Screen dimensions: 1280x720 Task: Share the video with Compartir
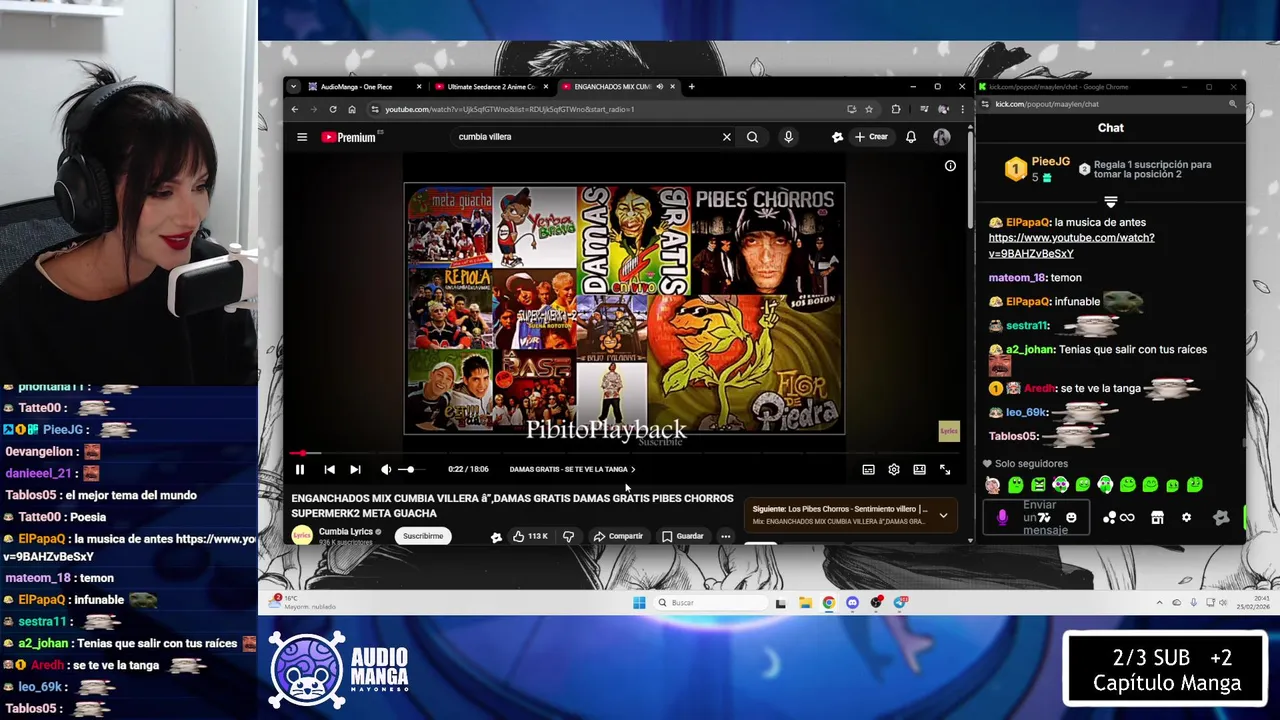(618, 536)
